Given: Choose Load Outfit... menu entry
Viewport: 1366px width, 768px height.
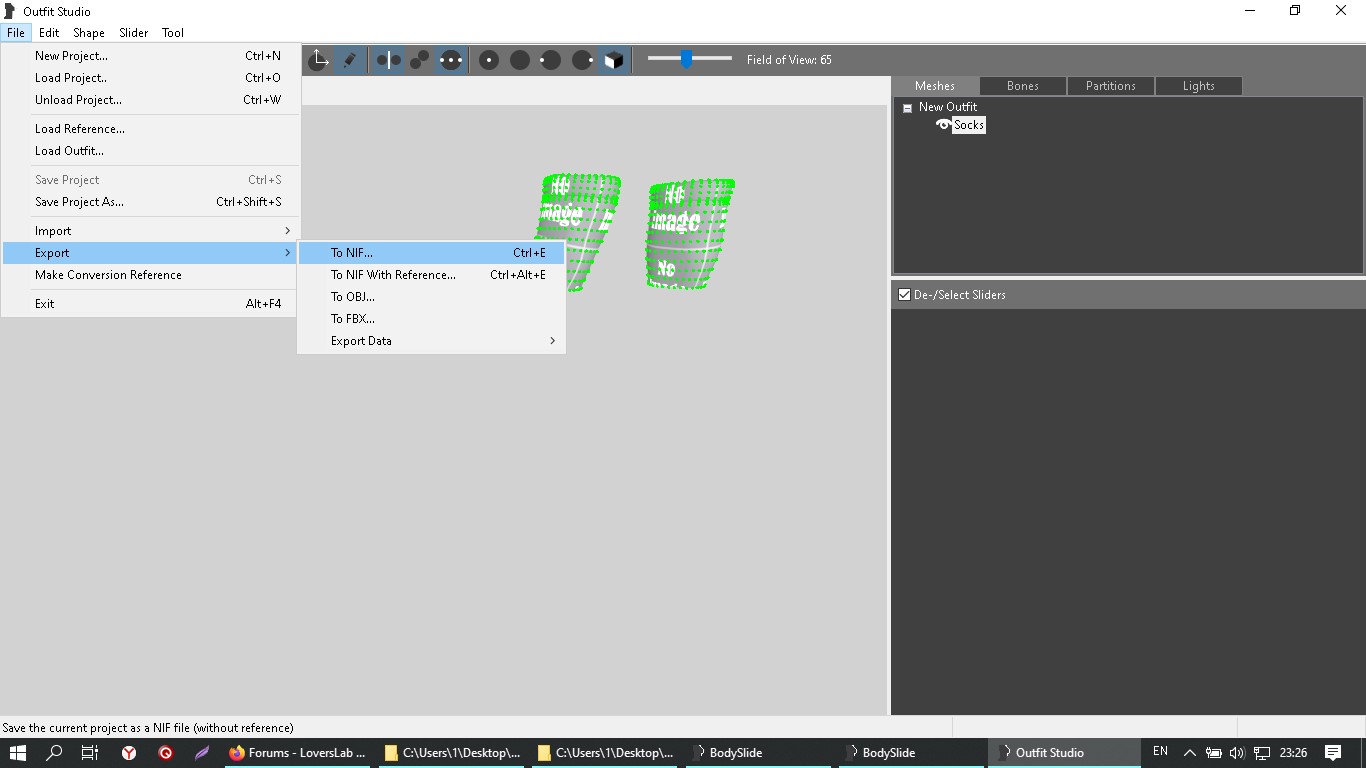Looking at the screenshot, I should (x=150, y=151).
